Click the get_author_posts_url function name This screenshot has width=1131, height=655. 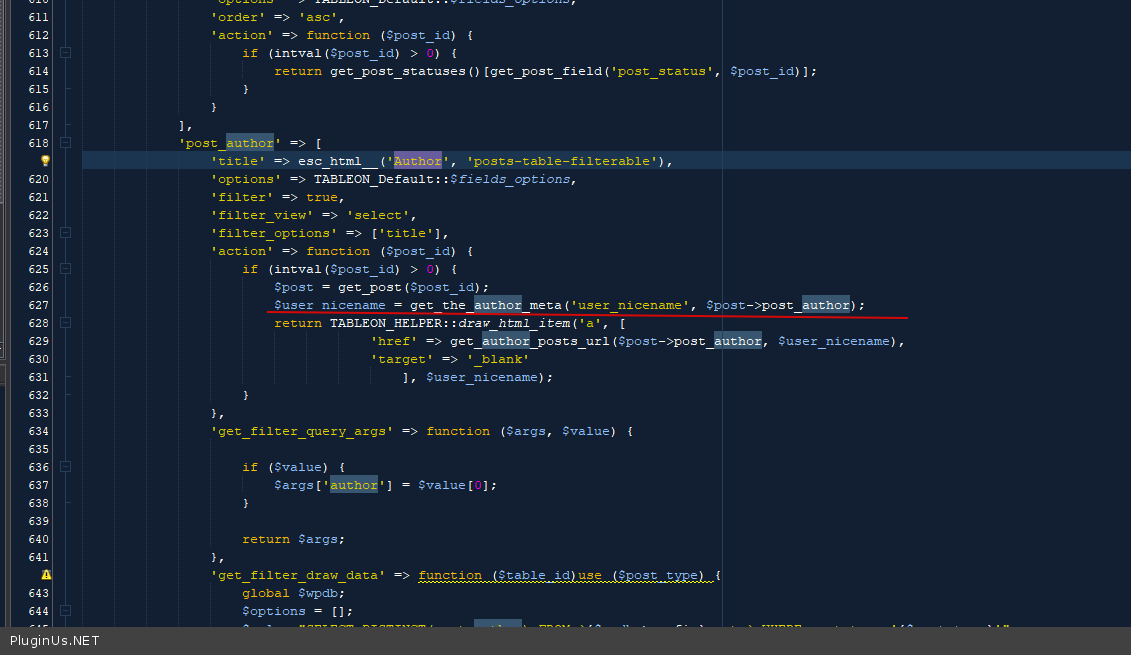coord(530,341)
